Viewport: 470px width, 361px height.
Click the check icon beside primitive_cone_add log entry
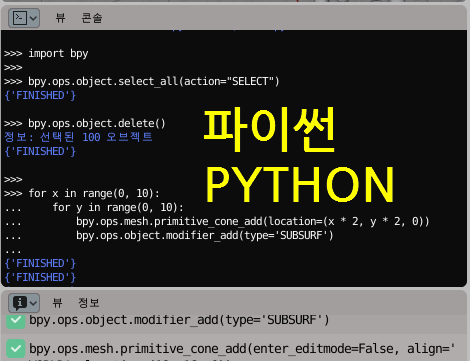coord(16,349)
